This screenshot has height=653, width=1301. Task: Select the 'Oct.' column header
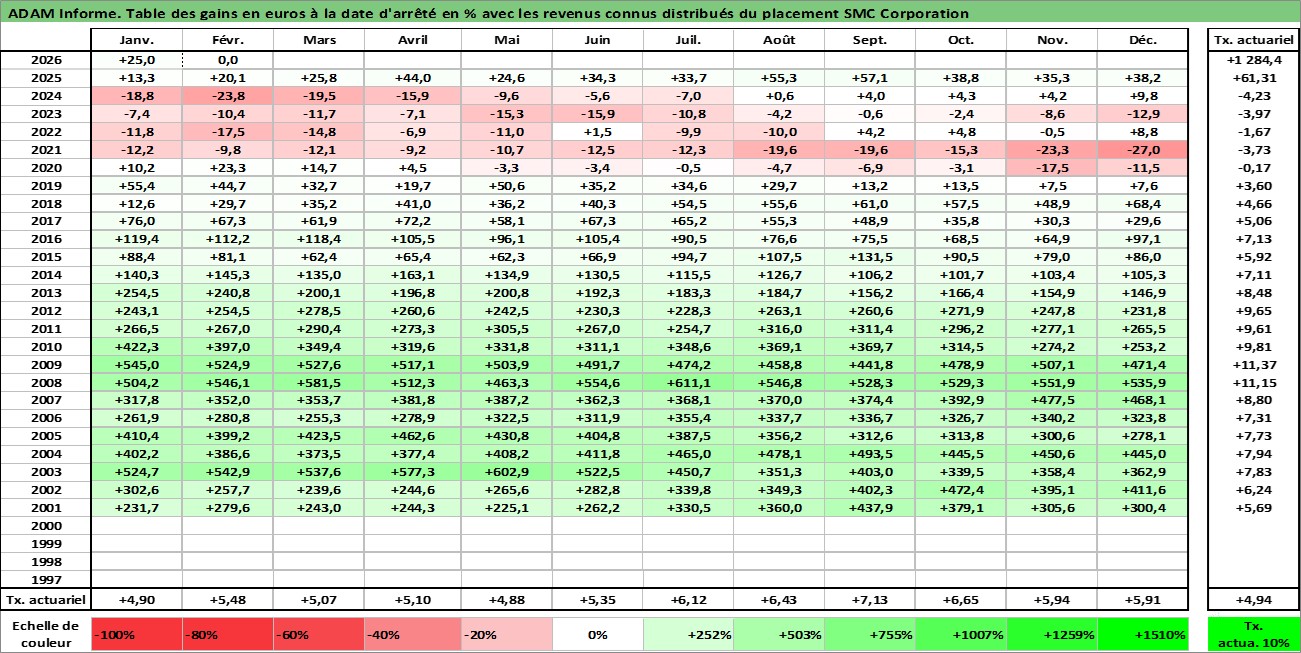tap(961, 40)
